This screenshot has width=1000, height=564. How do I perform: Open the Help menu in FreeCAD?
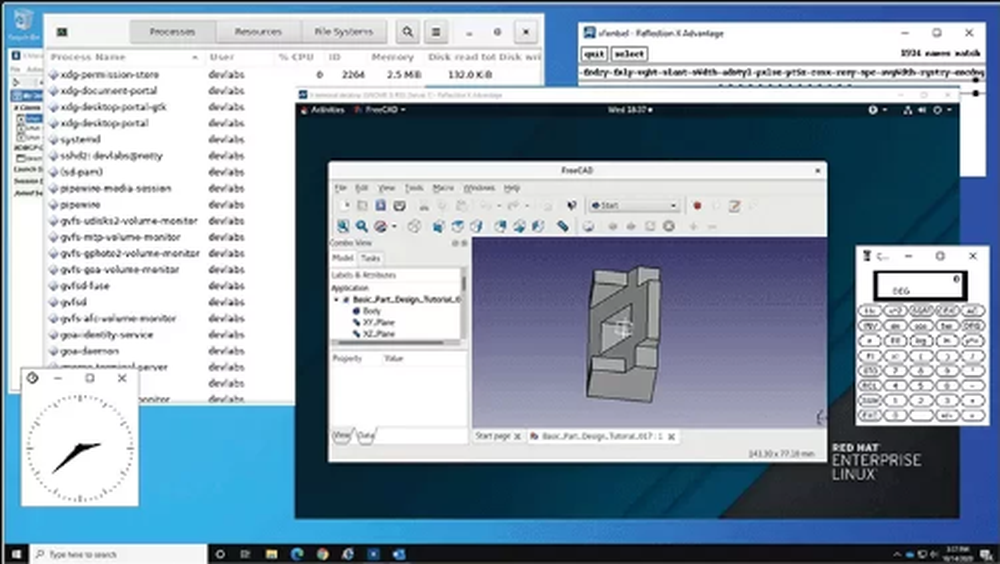(511, 188)
